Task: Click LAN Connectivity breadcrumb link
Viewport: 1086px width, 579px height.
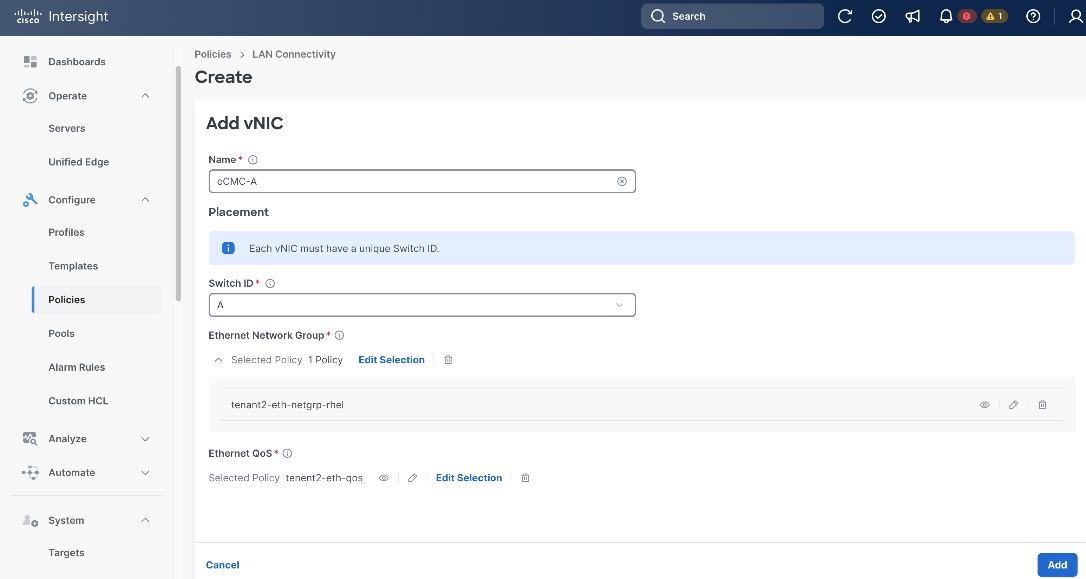Action: [294, 54]
